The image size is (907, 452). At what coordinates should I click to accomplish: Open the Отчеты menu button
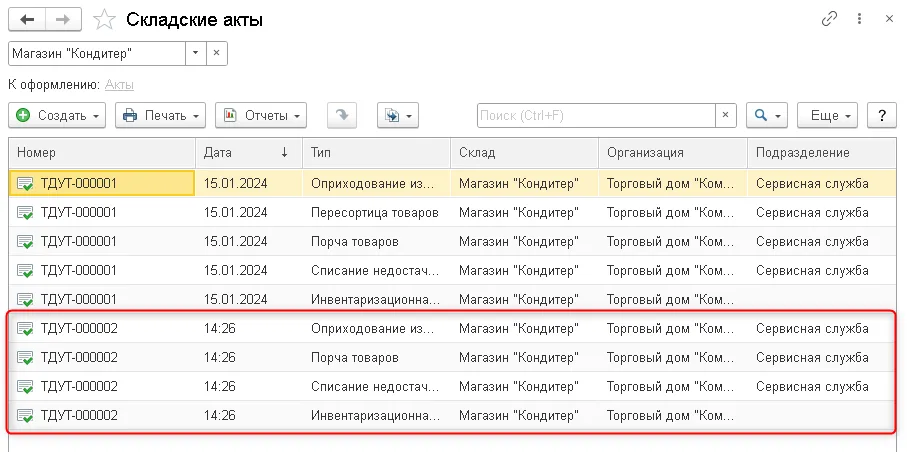pos(261,115)
